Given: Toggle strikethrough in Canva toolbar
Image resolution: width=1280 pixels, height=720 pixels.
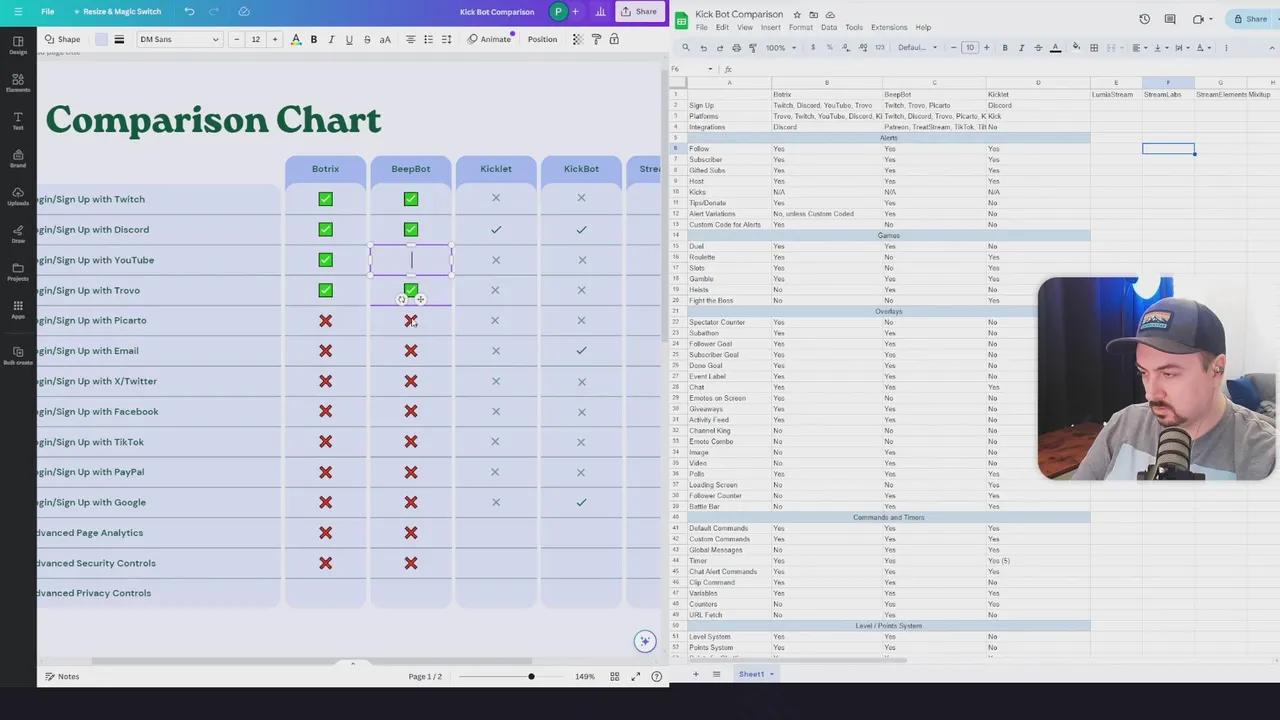Looking at the screenshot, I should click(367, 39).
